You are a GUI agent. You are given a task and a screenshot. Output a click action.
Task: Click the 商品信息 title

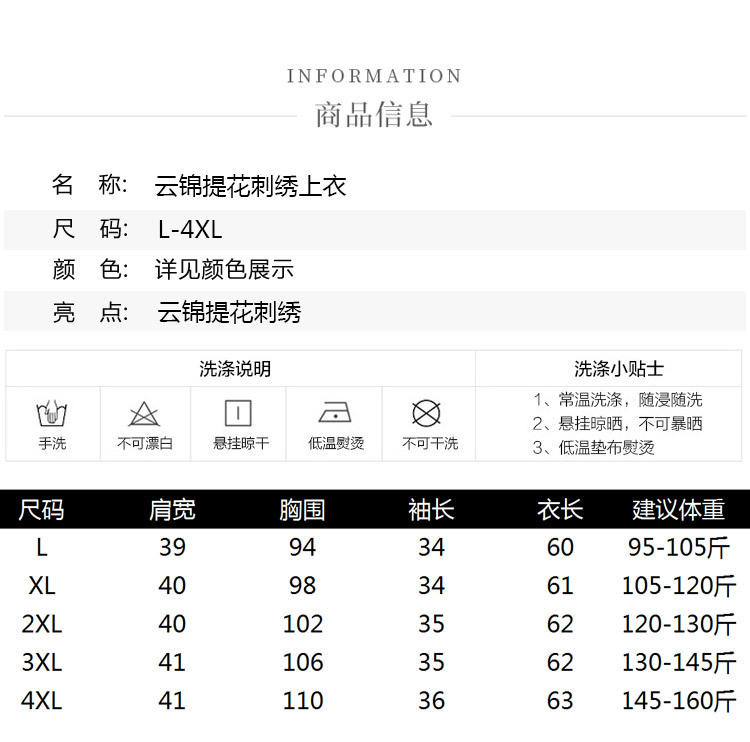[374, 114]
